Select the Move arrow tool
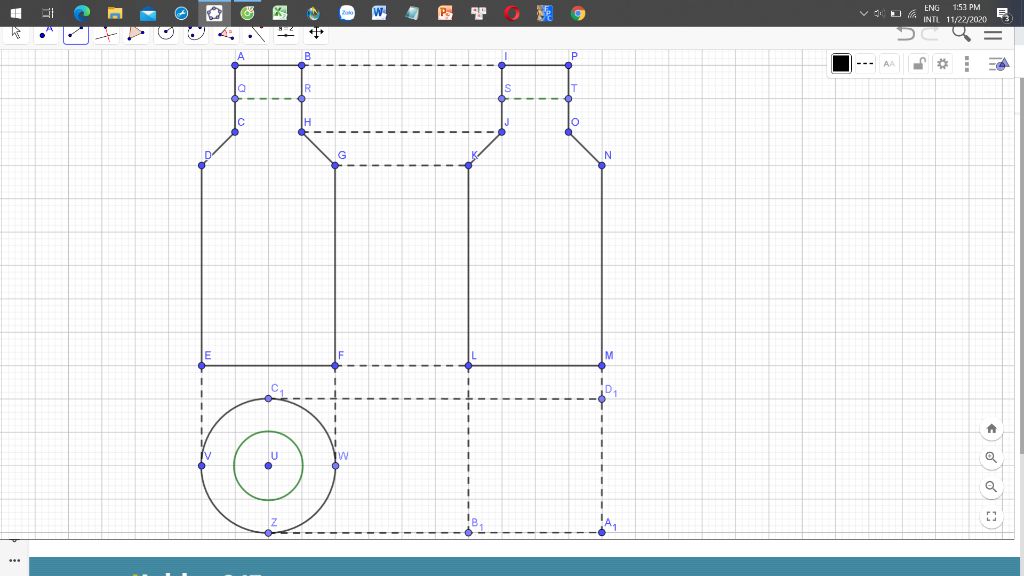This screenshot has width=1024, height=576. pyautogui.click(x=15, y=33)
